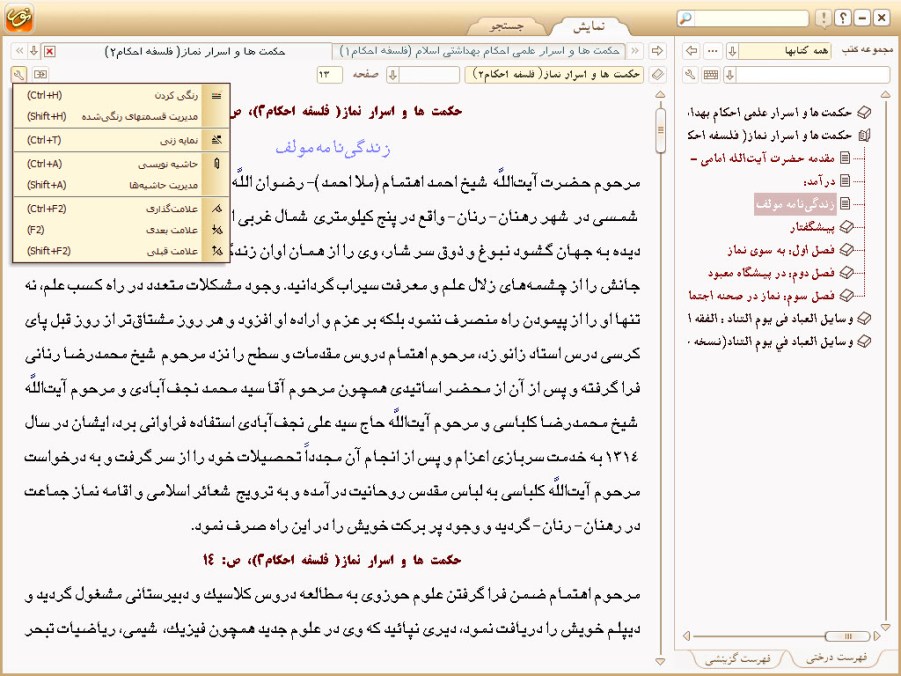This screenshot has width=901, height=676.
Task: Click the panel arrow icon next to the wrench
Action: 40,74
